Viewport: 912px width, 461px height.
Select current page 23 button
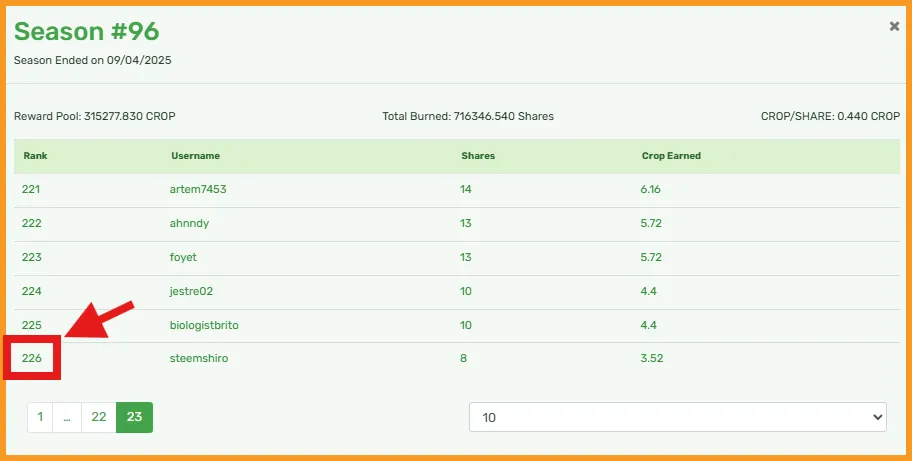134,417
